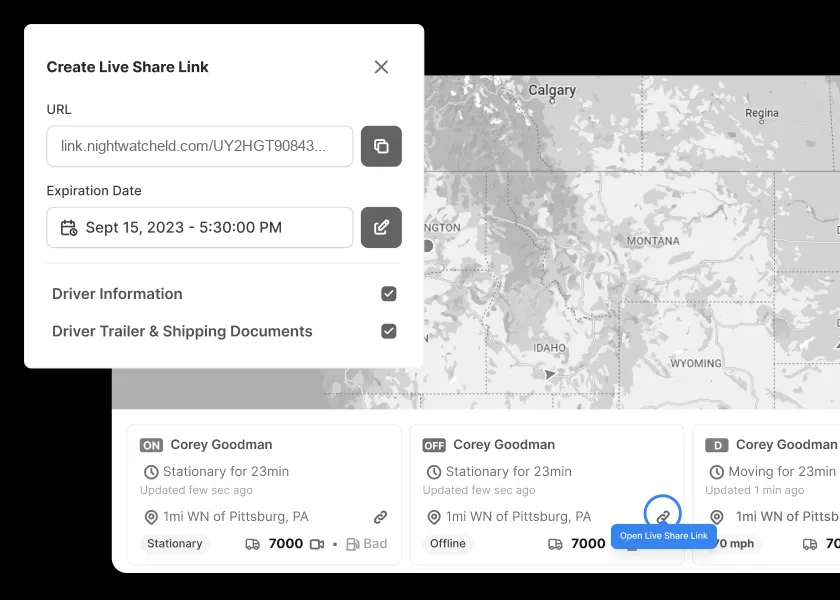Click vehicle number 7000 on the Stationary card

click(x=286, y=544)
